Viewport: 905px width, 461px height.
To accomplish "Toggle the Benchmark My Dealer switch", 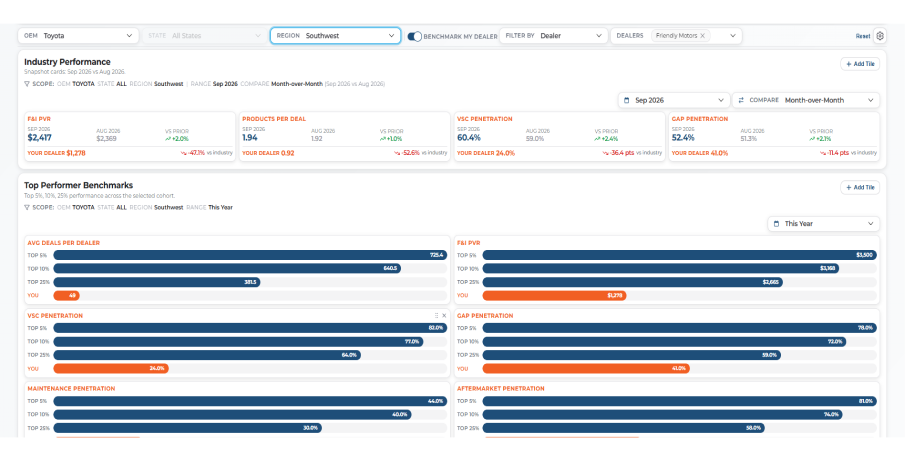I will 414,36.
